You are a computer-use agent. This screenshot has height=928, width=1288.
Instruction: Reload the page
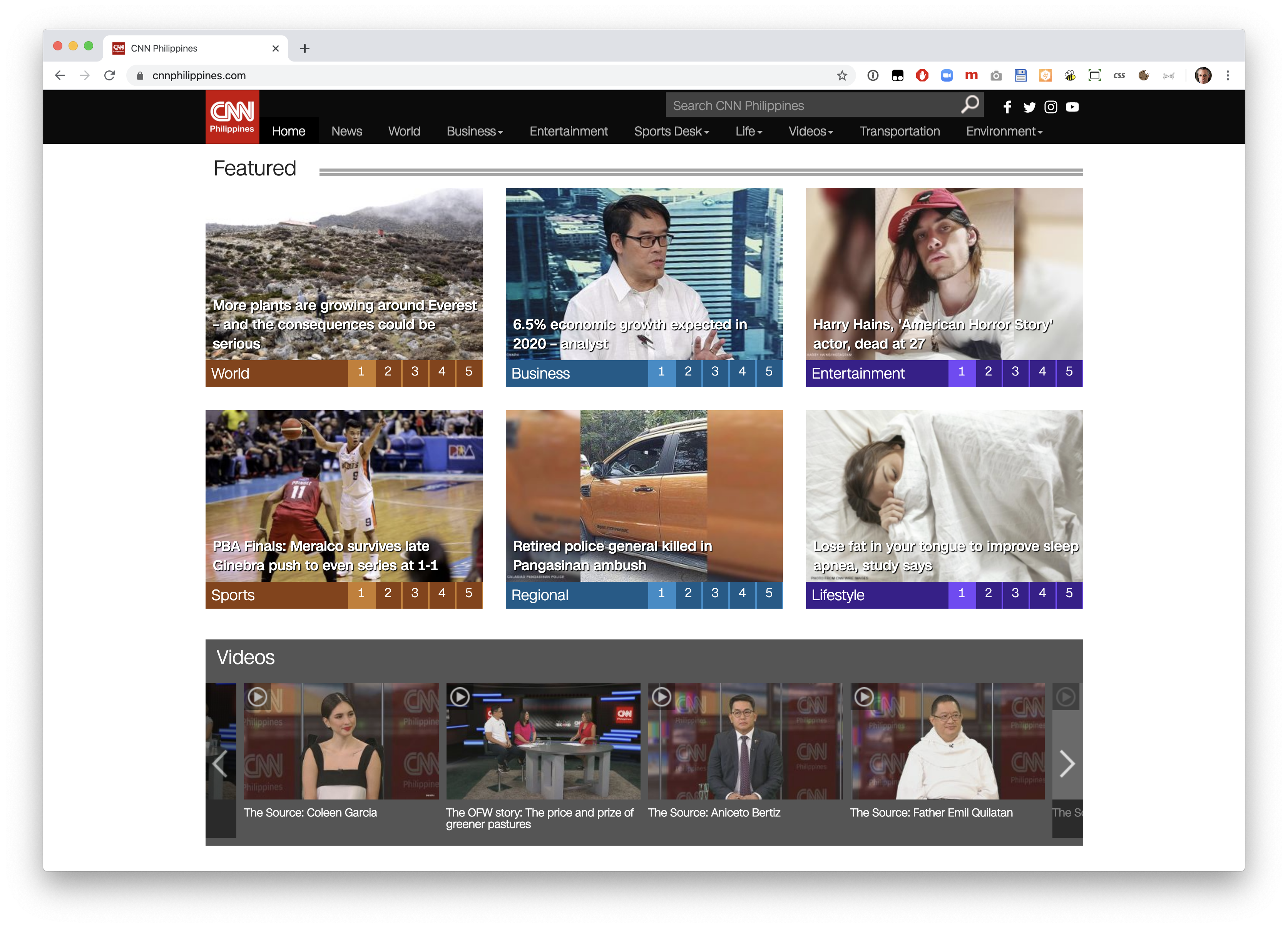point(110,75)
